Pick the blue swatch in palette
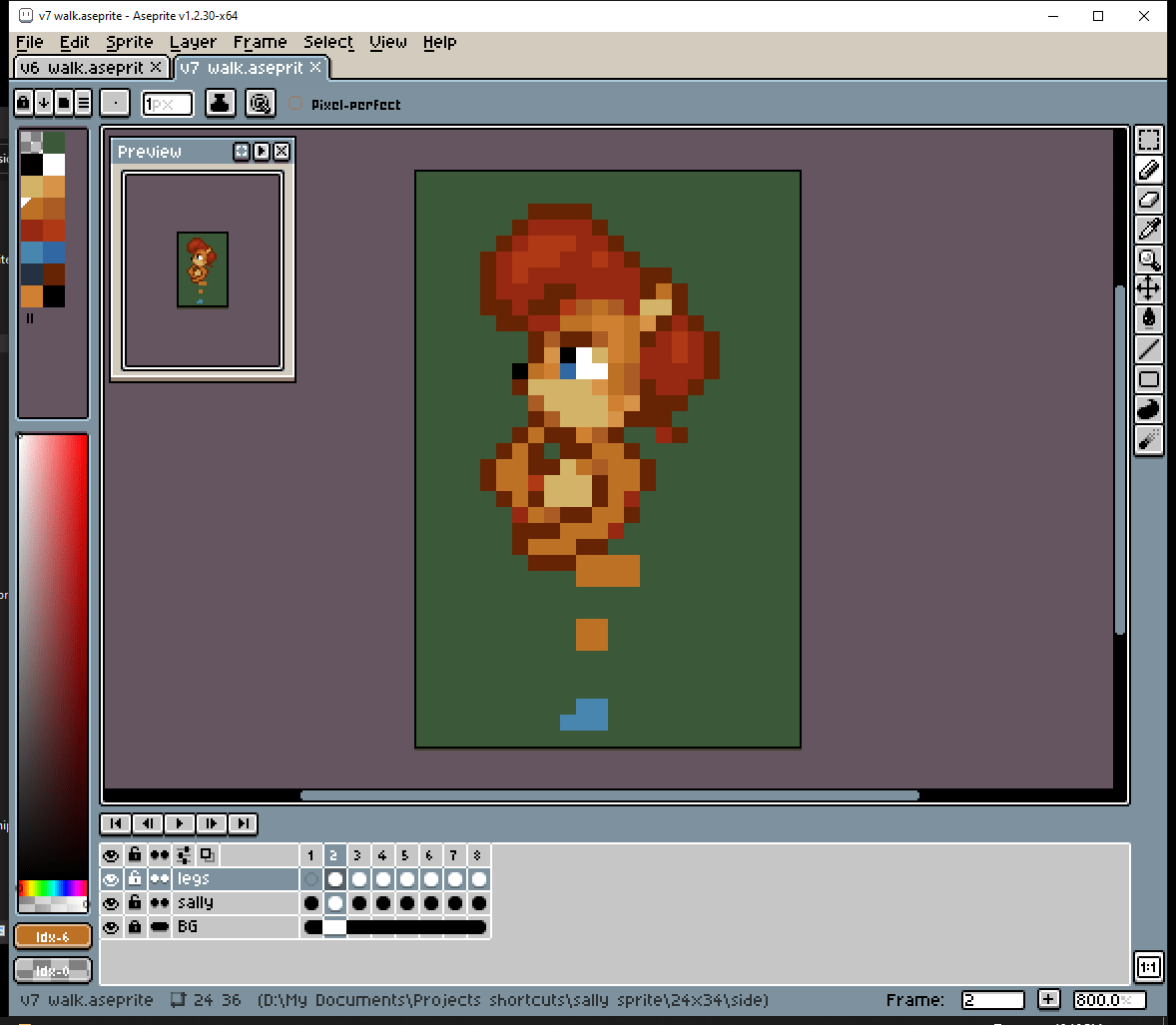The image size is (1176, 1025). 32,252
